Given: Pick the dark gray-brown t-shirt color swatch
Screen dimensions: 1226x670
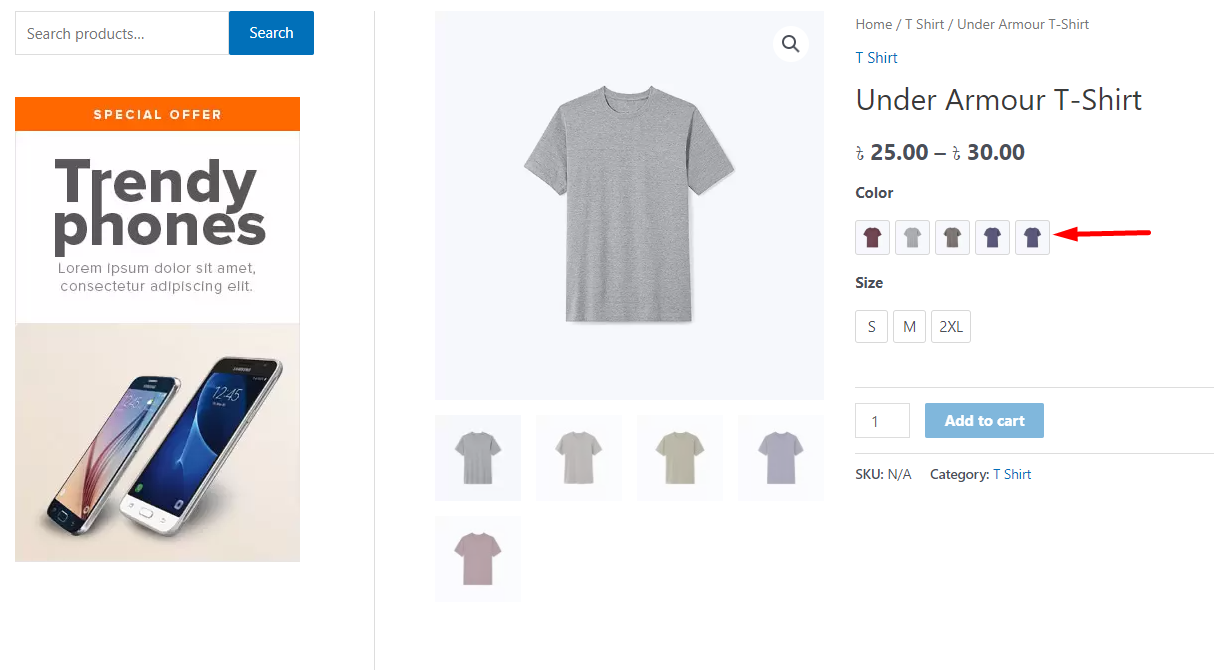Looking at the screenshot, I should 952,238.
